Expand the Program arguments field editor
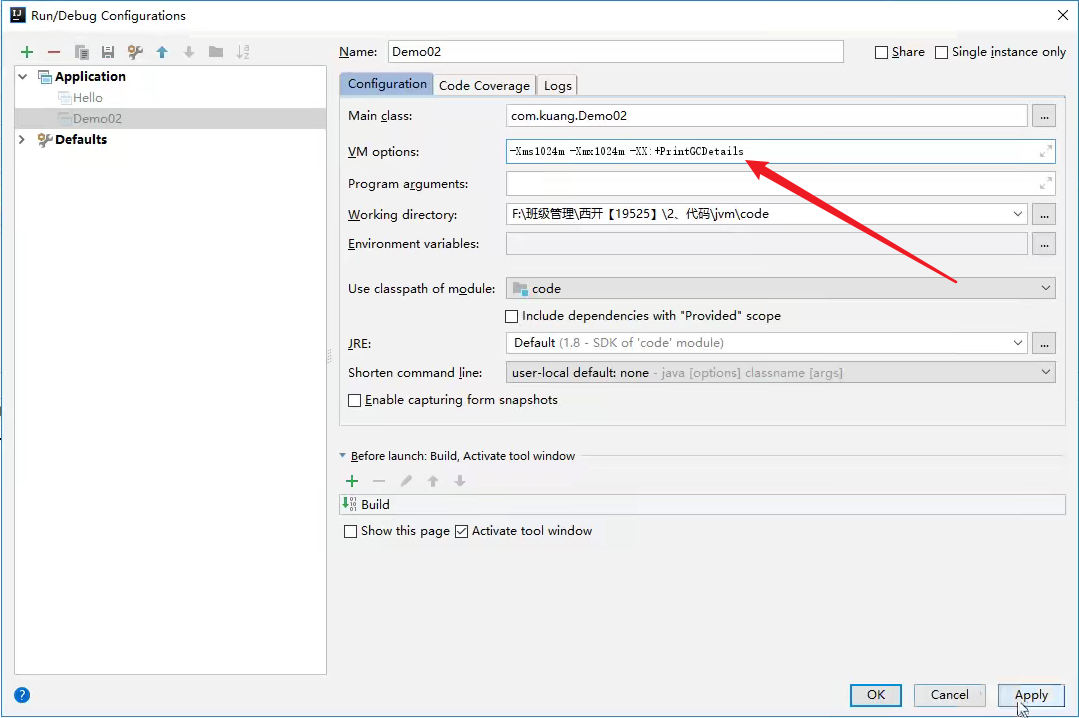 [1045, 184]
